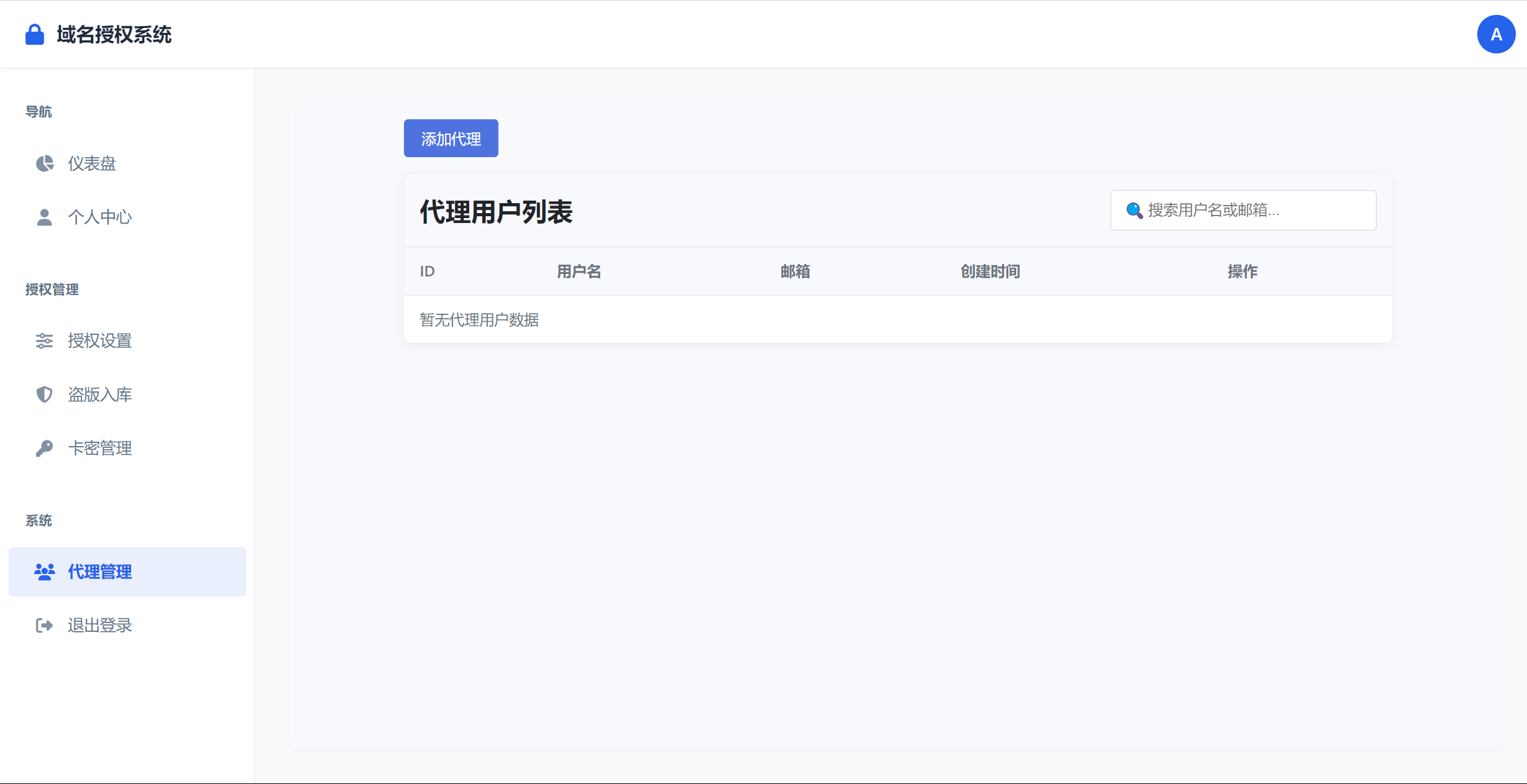This screenshot has width=1527, height=784.
Task: Click the lock icon beside 域名授权系统
Action: pos(34,35)
